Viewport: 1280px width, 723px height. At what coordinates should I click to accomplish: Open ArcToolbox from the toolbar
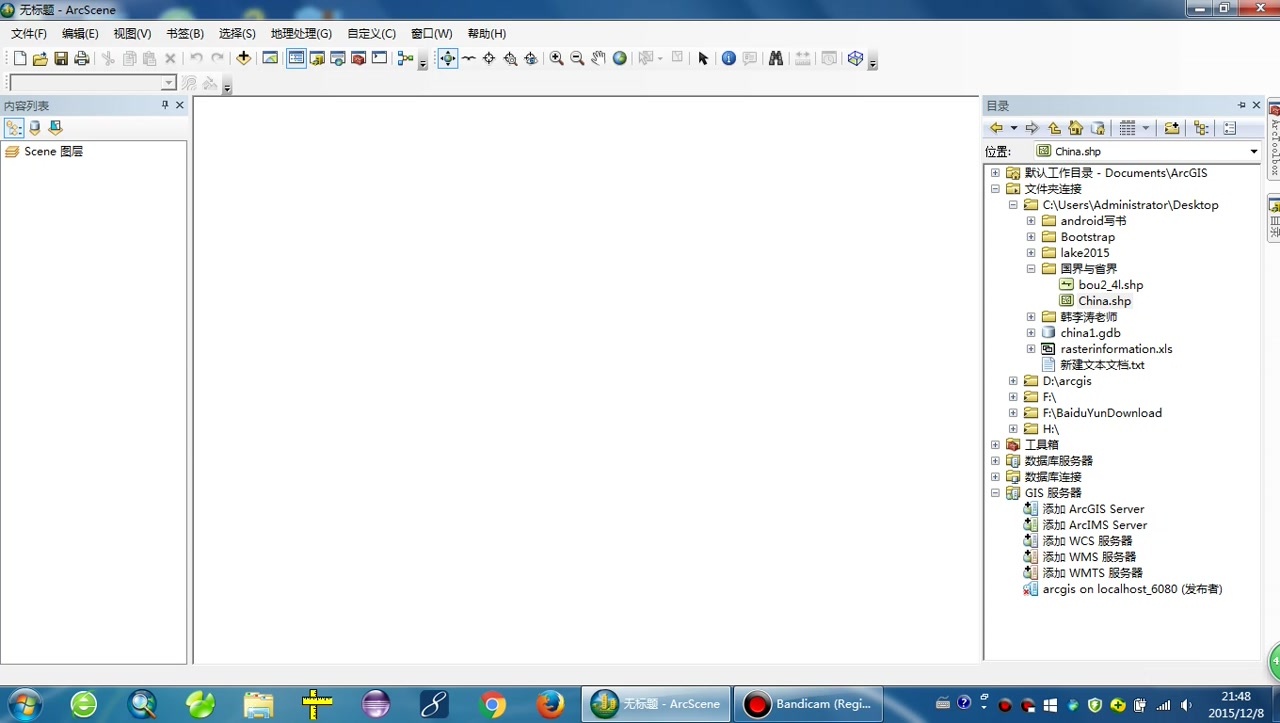point(358,58)
